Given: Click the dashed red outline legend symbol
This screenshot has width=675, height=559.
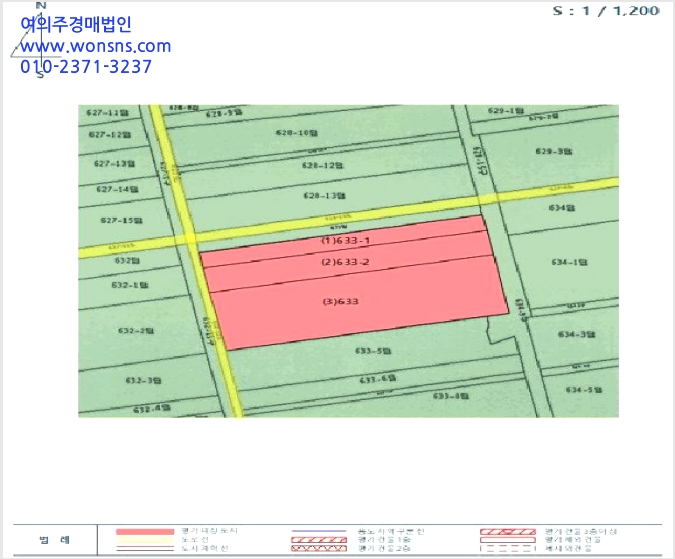Looking at the screenshot, I should tap(508, 548).
